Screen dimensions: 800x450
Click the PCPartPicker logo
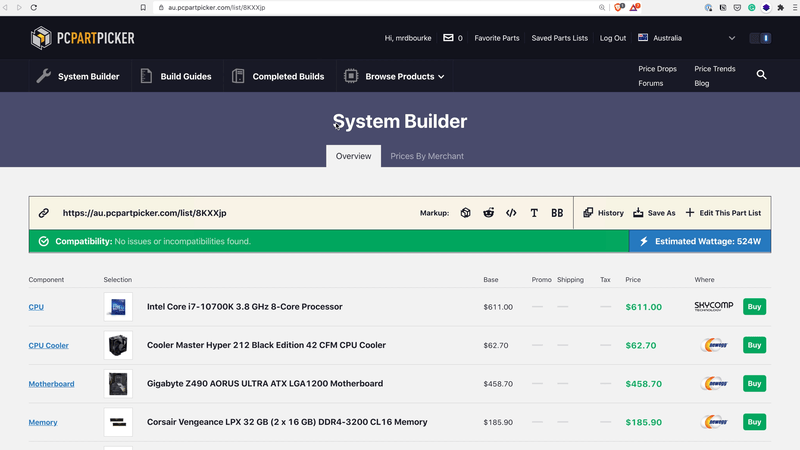click(x=83, y=38)
